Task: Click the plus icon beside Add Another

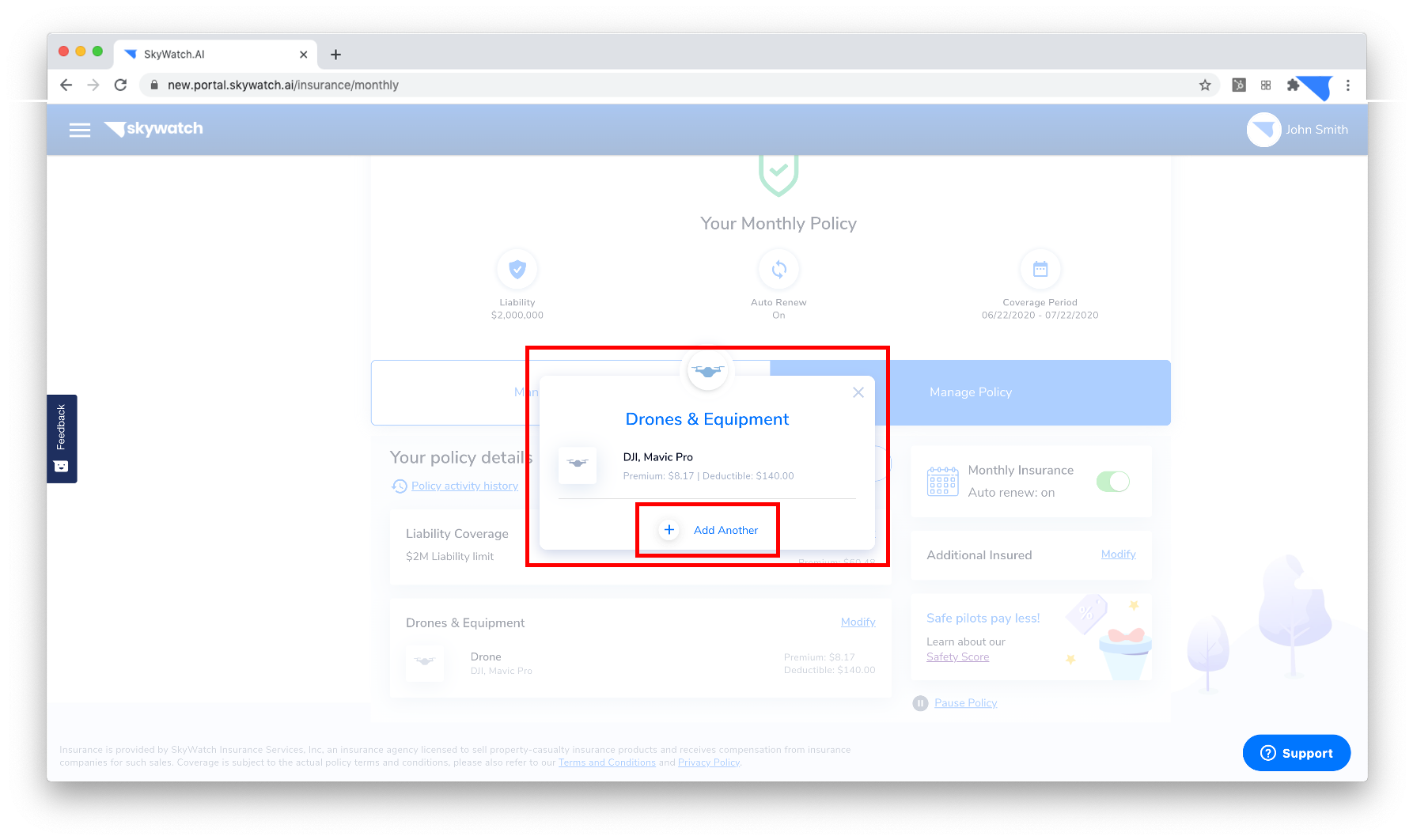Action: 669,530
